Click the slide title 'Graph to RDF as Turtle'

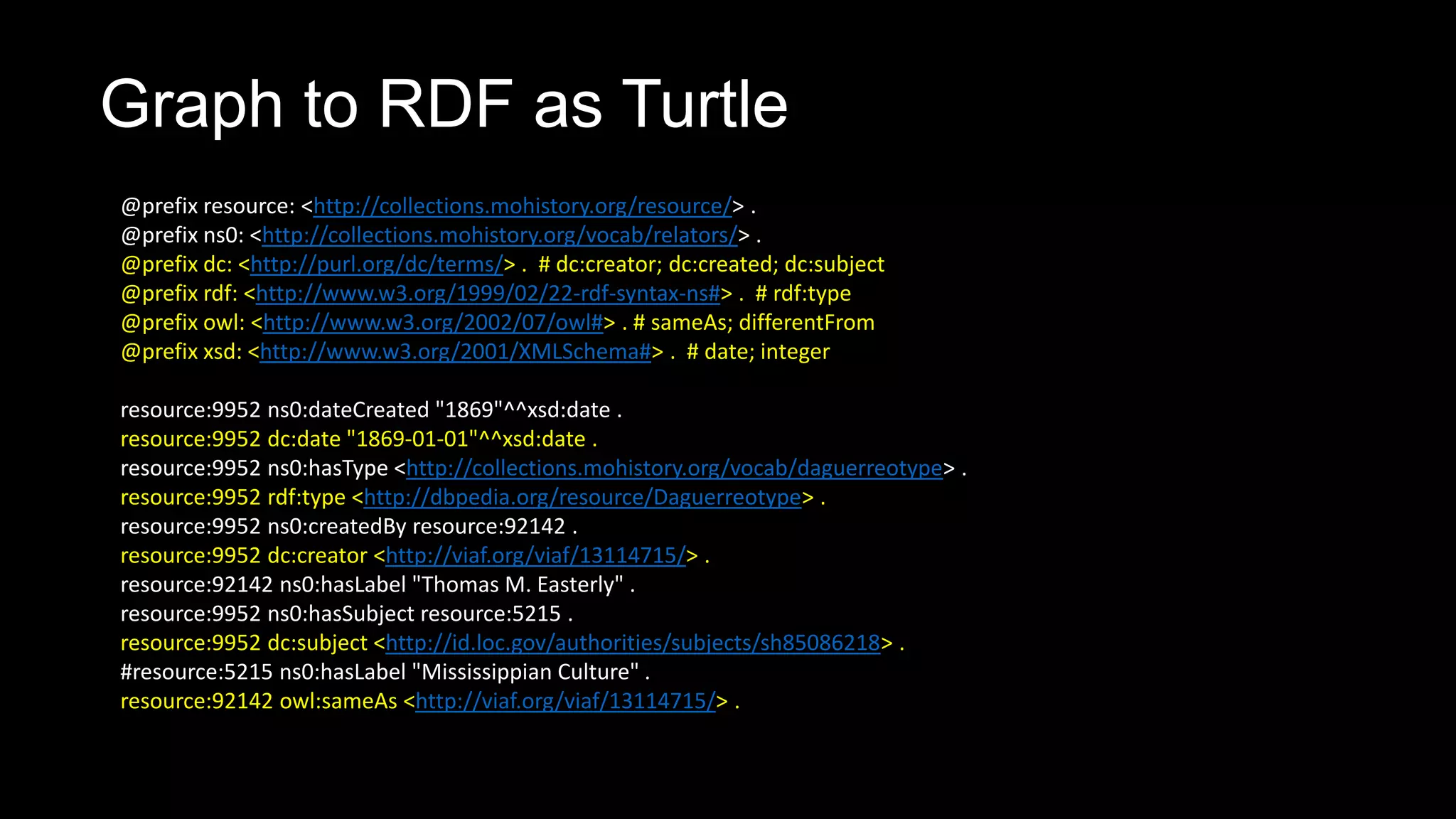pyautogui.click(x=444, y=104)
